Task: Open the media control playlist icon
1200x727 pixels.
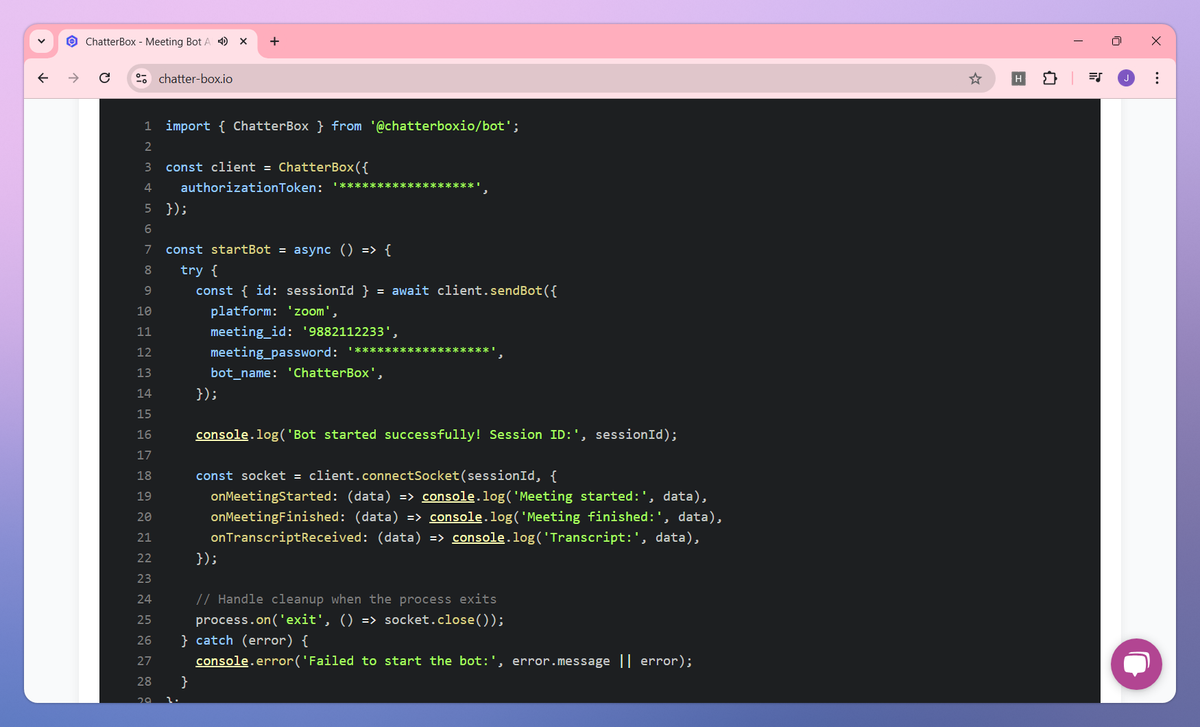Action: click(1096, 78)
